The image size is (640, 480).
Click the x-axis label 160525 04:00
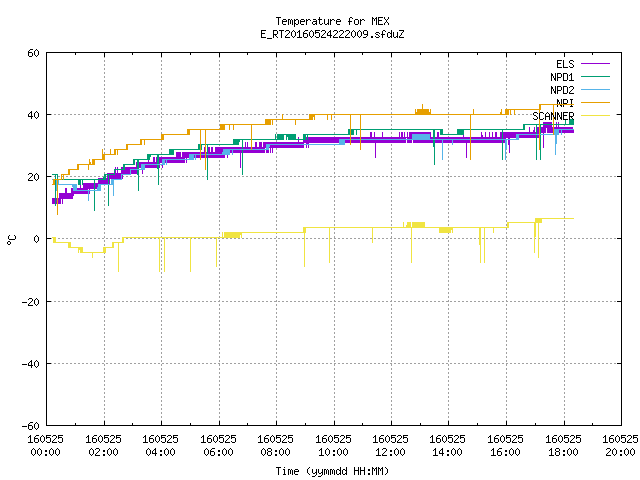tap(161, 446)
